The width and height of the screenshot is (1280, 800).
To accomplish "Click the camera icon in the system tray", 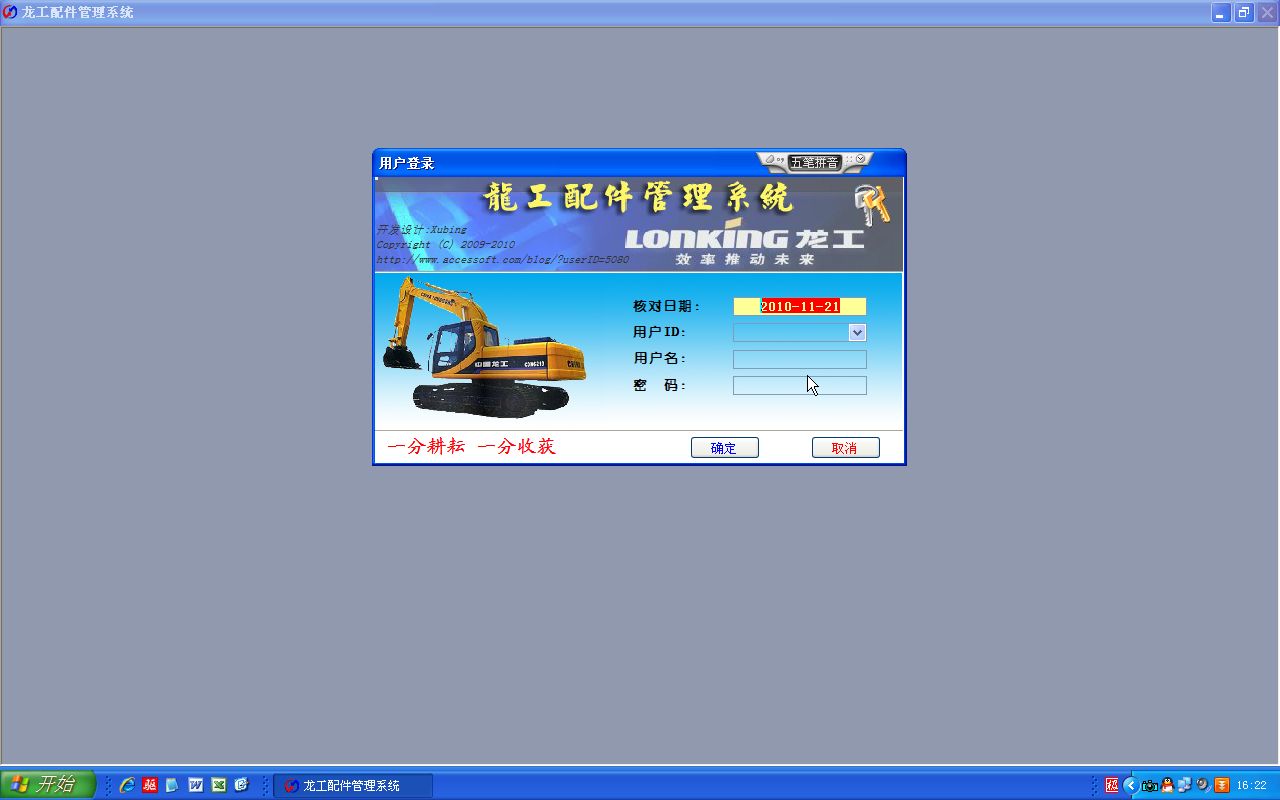I will point(1150,785).
